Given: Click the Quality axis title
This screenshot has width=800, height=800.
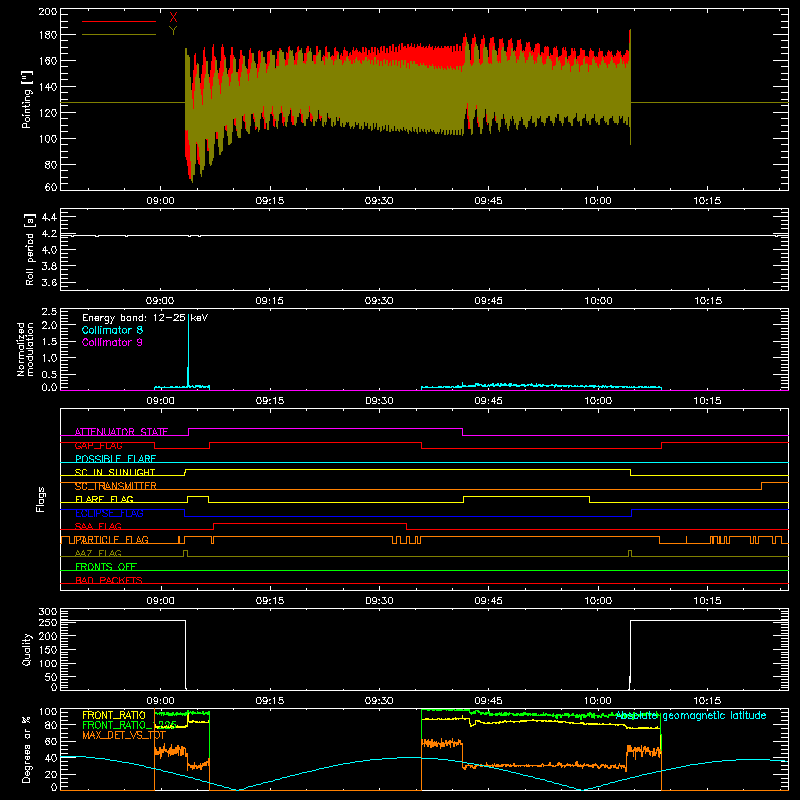Looking at the screenshot, I should click(27, 649).
